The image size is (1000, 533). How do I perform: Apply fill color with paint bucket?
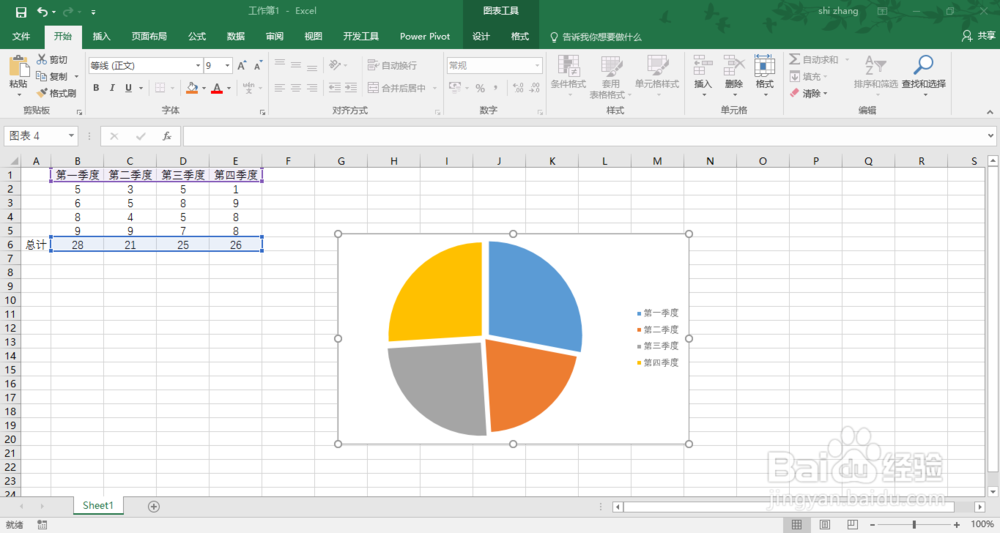tap(191, 87)
